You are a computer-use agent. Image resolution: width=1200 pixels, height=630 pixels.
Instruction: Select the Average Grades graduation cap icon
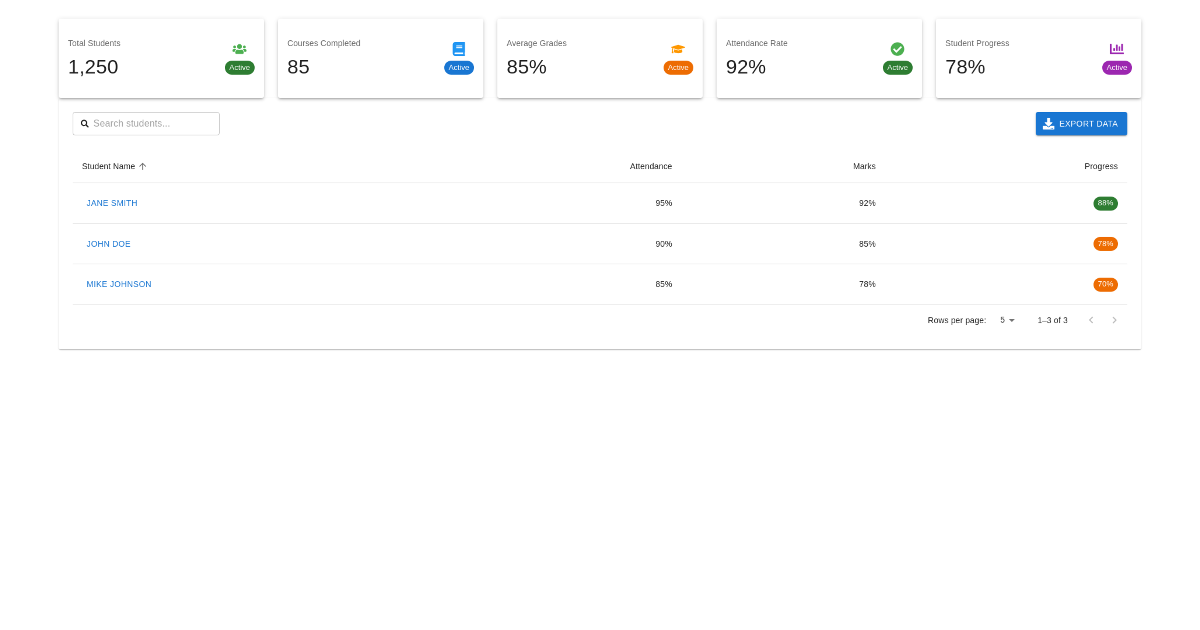point(678,48)
